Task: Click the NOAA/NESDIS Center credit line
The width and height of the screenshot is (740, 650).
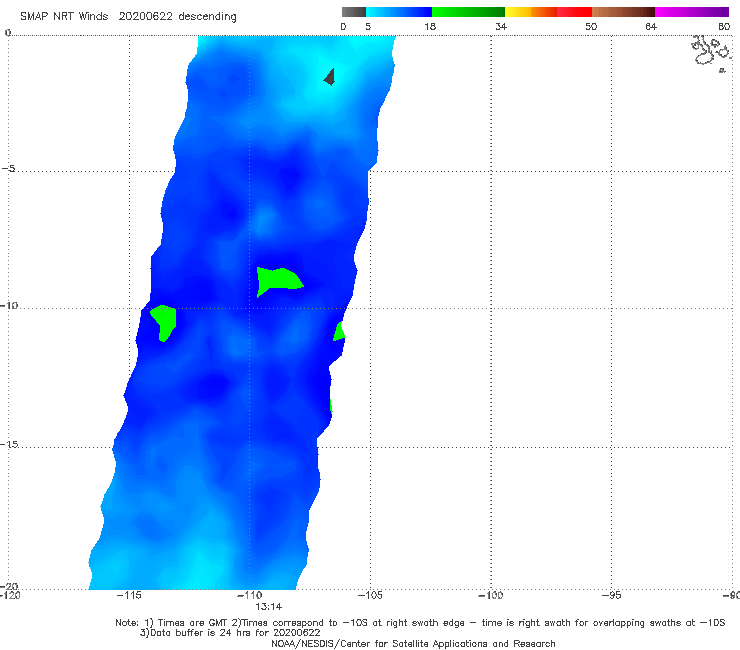Action: point(413,644)
